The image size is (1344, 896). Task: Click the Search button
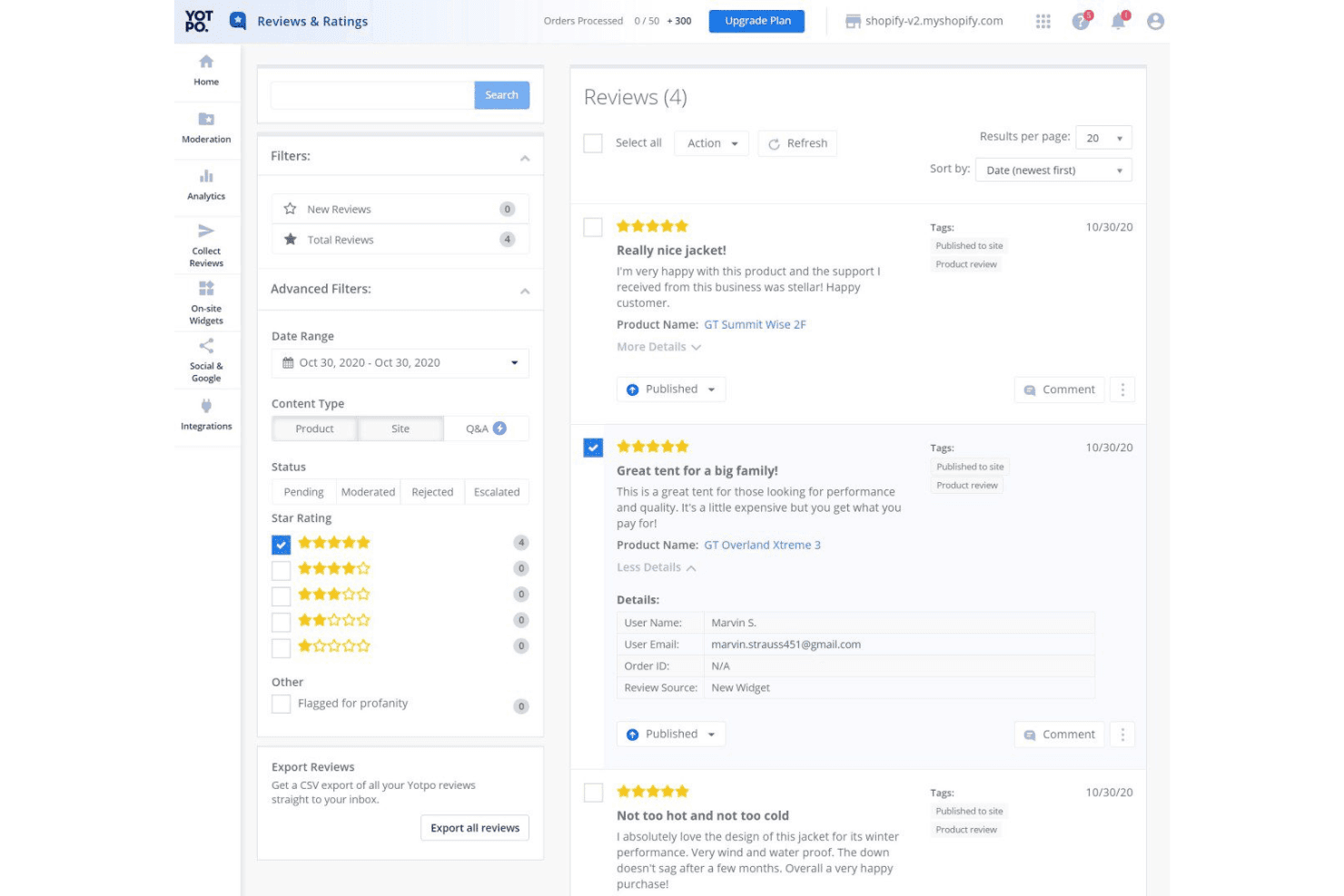coord(501,95)
